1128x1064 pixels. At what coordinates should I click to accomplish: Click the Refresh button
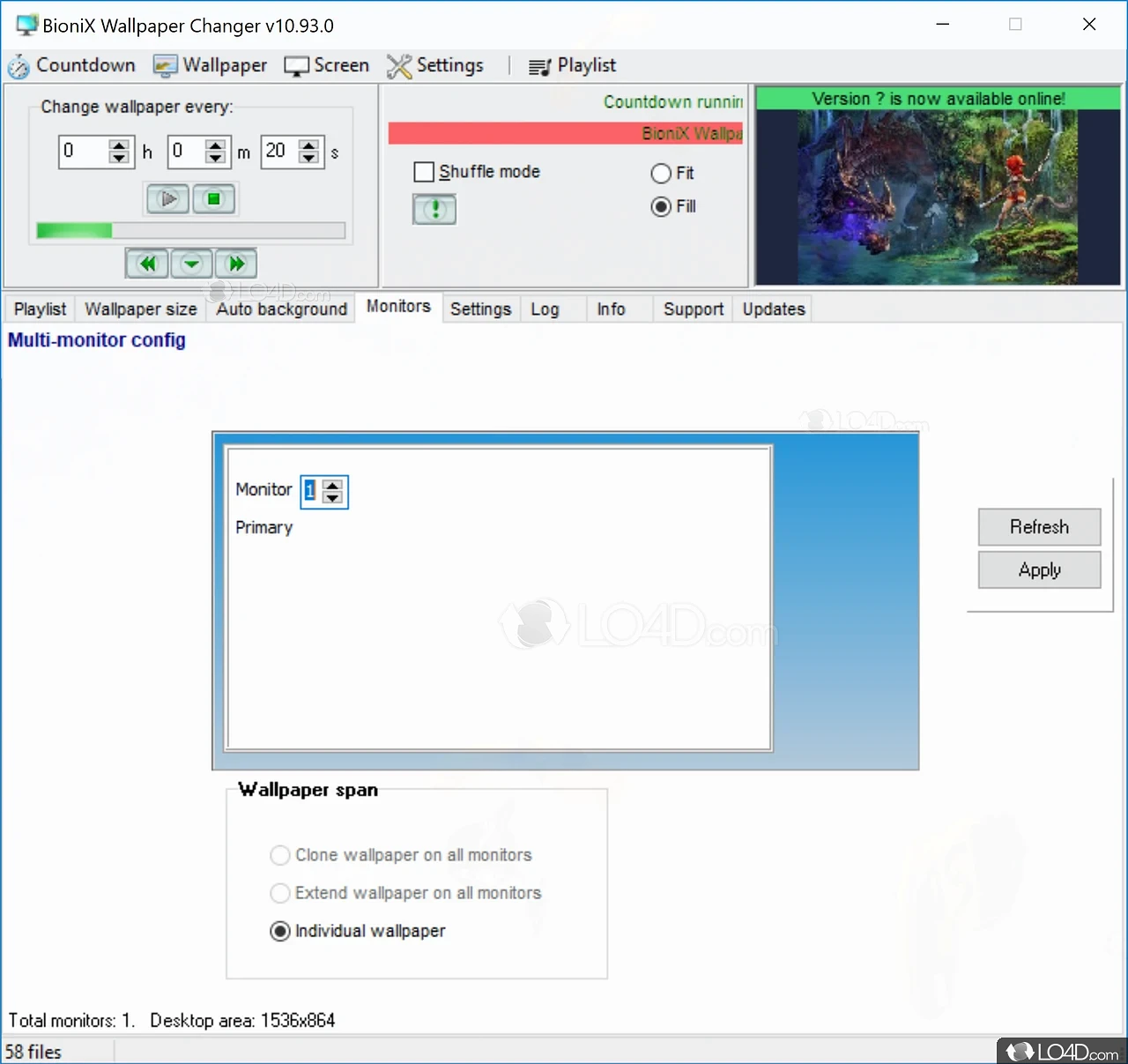click(1040, 527)
